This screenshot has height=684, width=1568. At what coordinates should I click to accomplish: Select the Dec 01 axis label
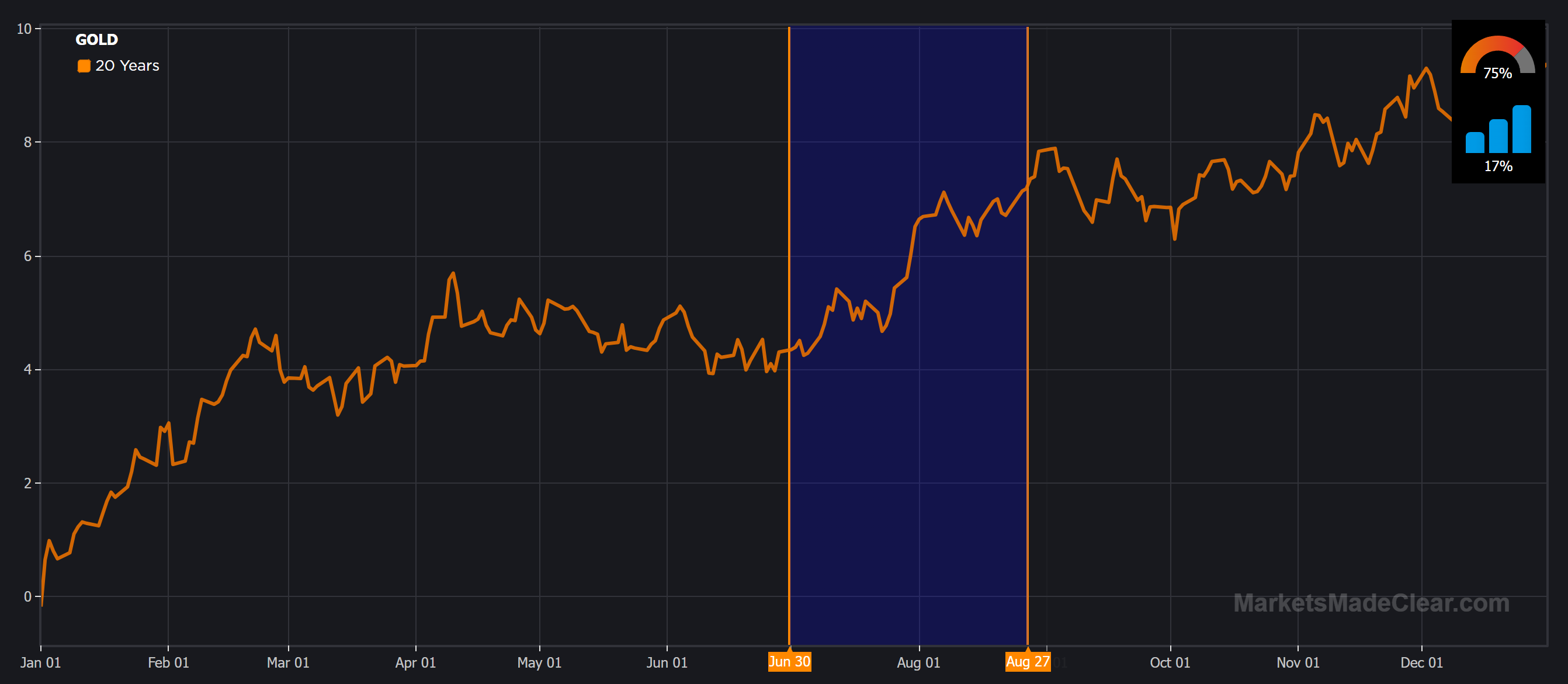tap(1421, 663)
